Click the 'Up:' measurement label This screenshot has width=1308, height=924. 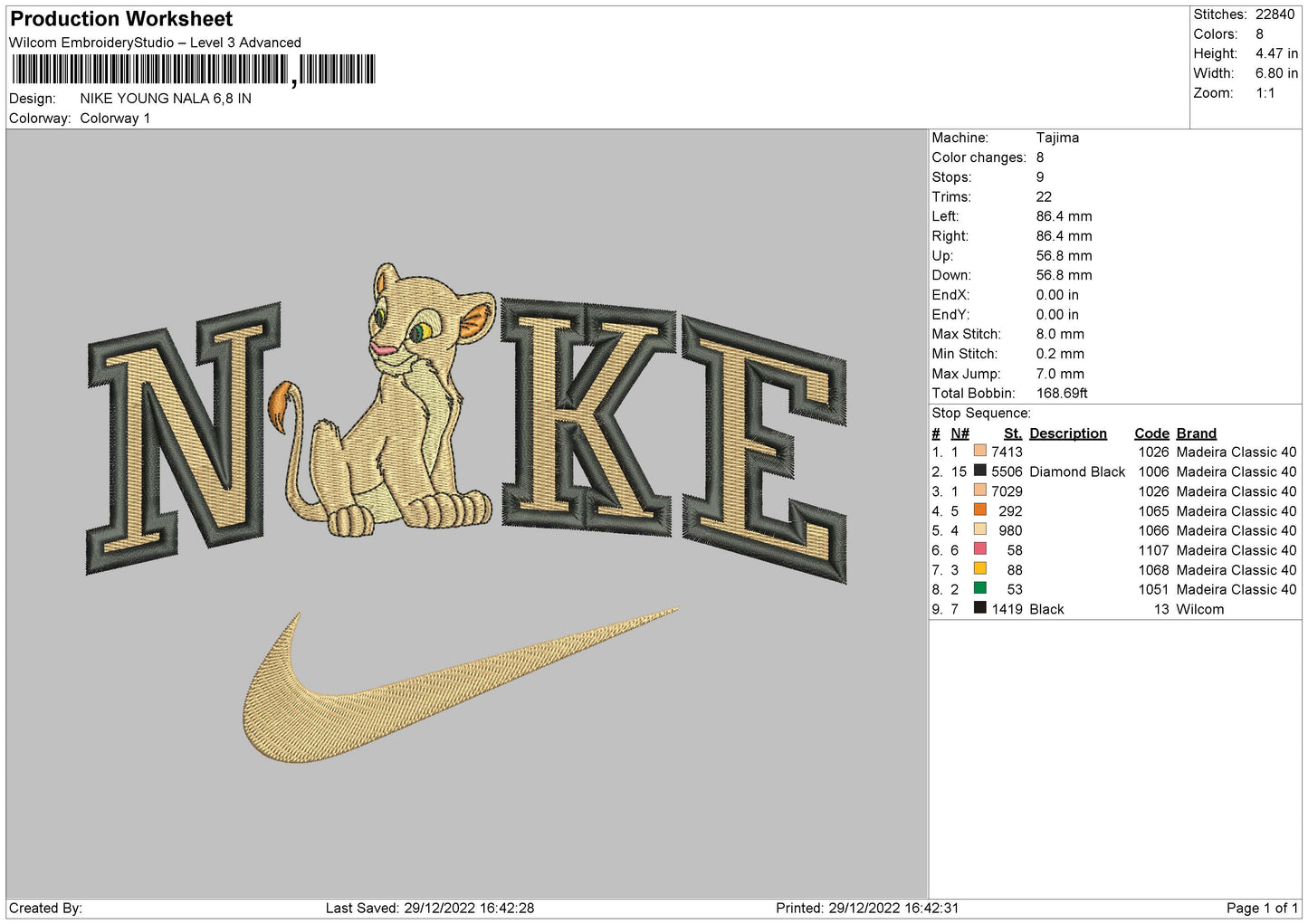tap(942, 256)
